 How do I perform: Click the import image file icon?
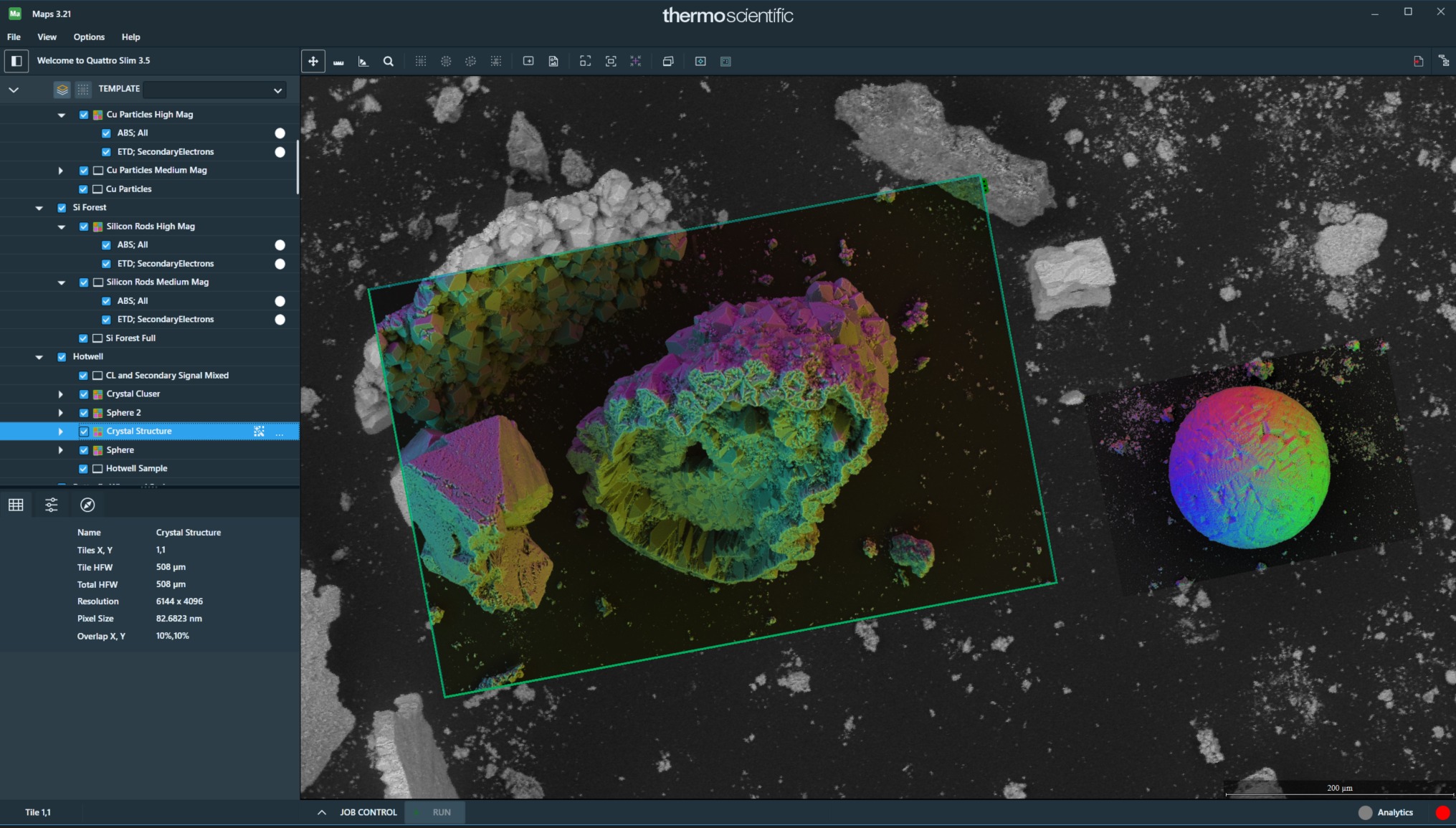pos(553,62)
